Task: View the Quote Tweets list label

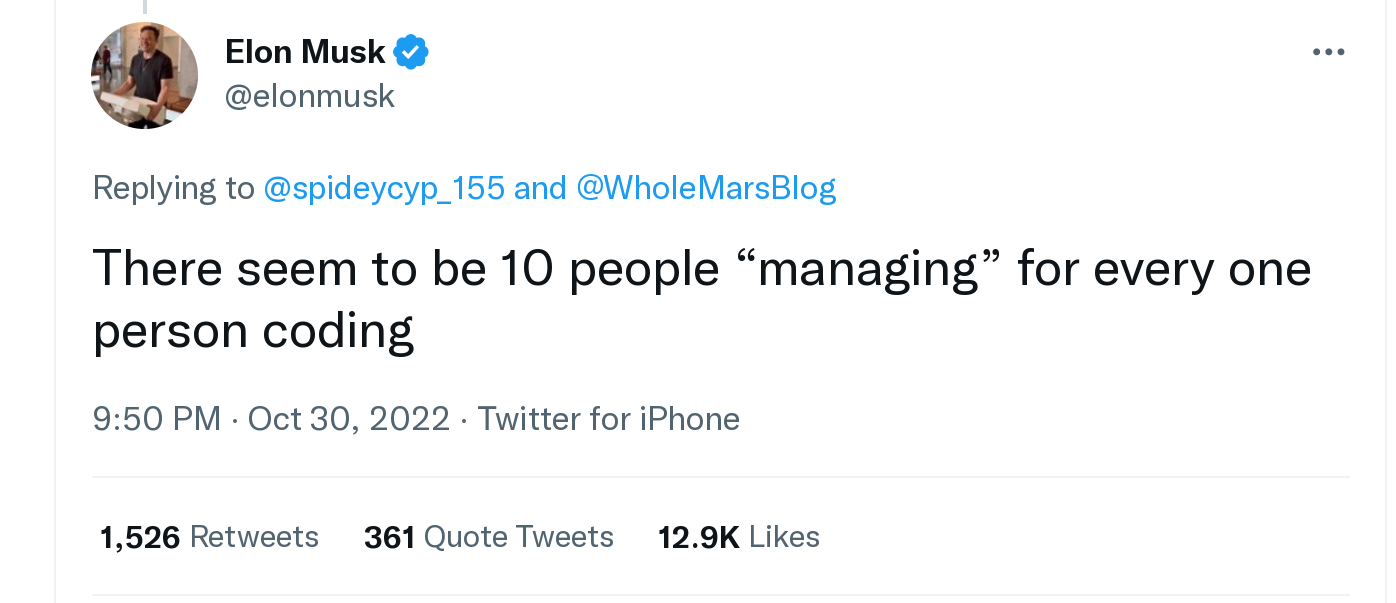Action: click(519, 537)
